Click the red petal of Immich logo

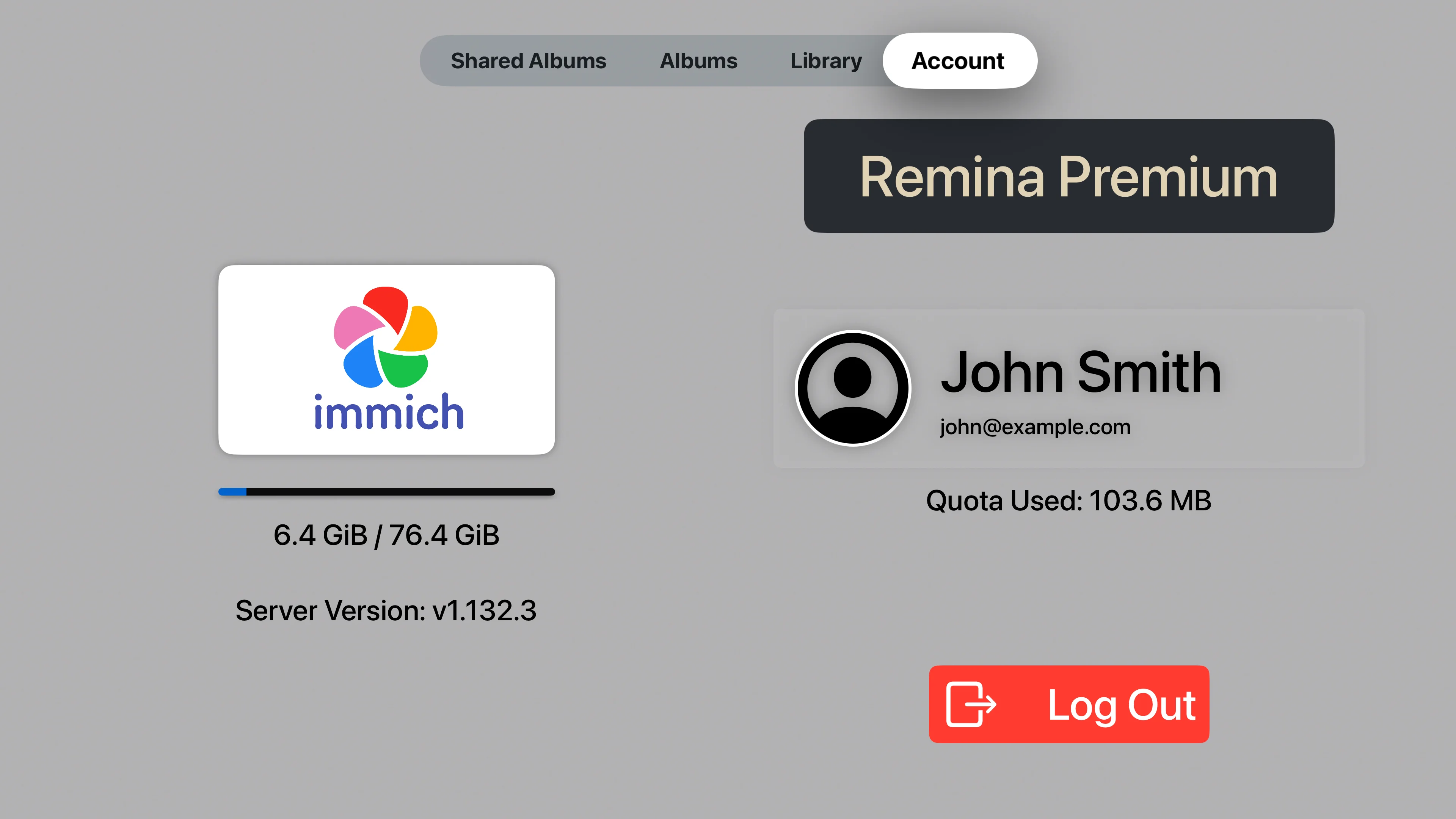coord(387,308)
